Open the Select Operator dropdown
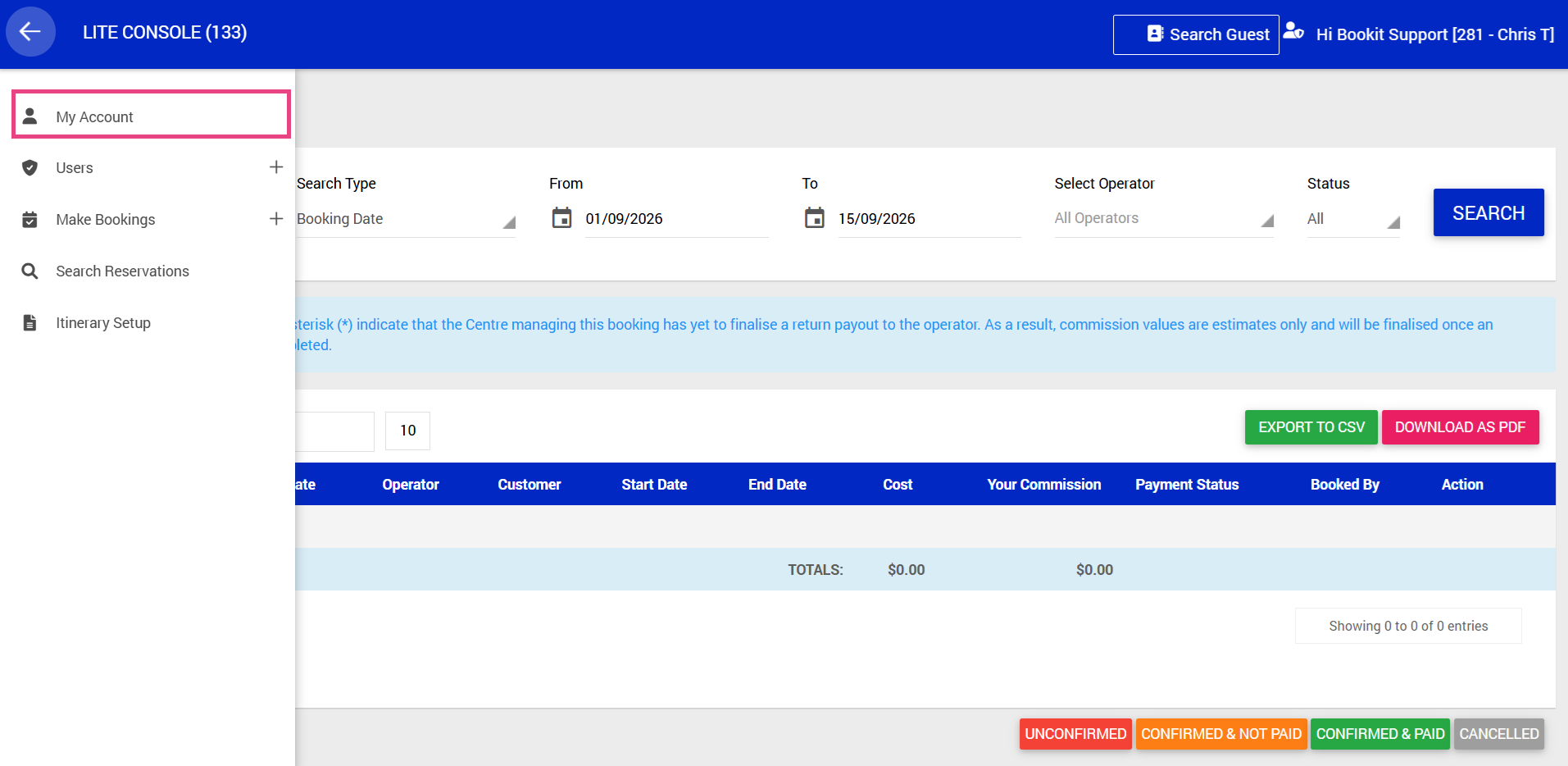 tap(1164, 219)
